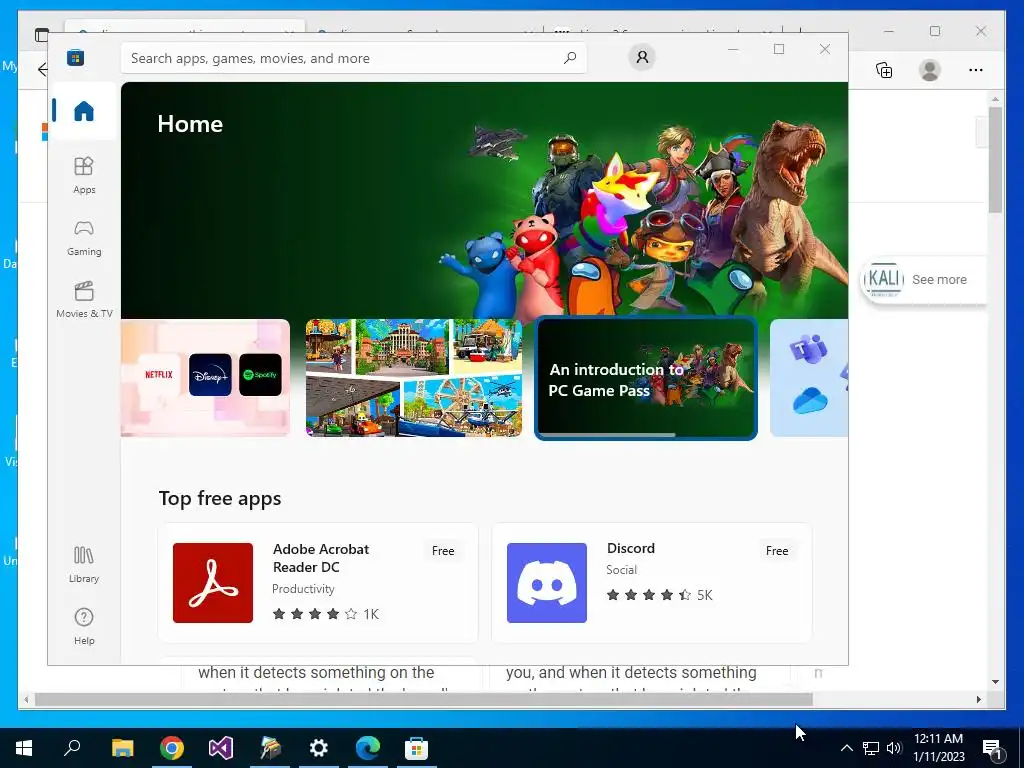Switch to Microsoft Edge on taskbar
The width and height of the screenshot is (1024, 768).
367,748
